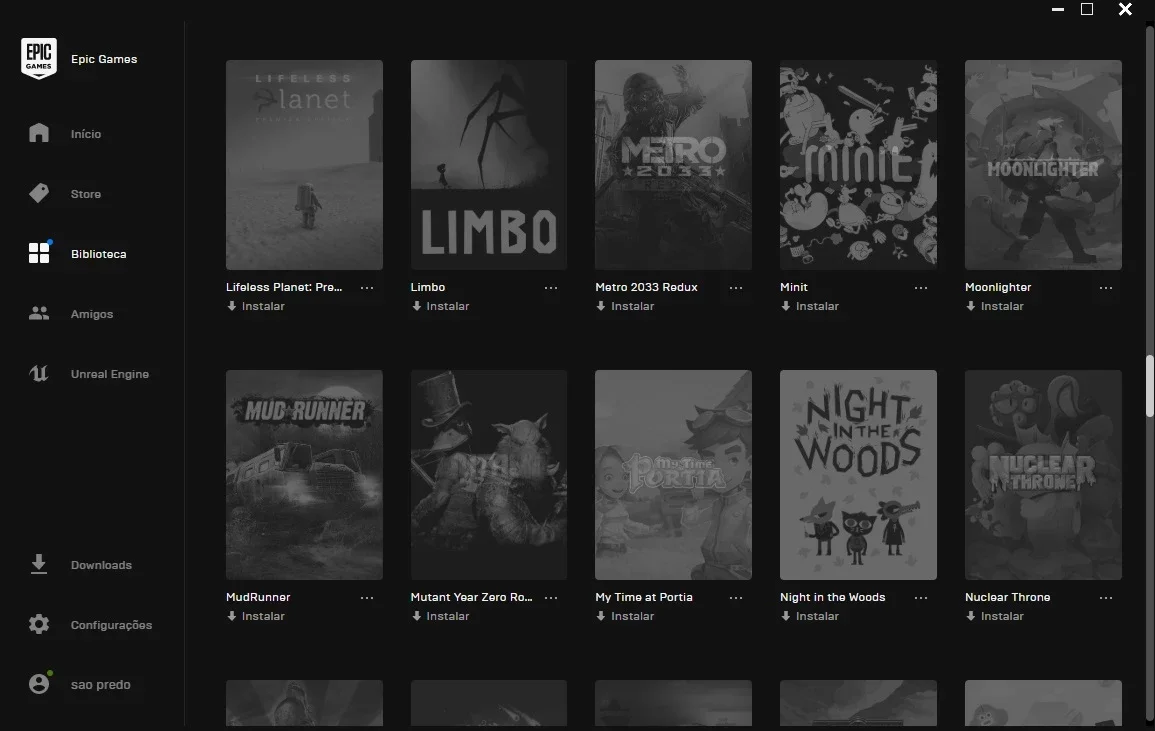
Task: View Downloads page
Action: click(101, 564)
